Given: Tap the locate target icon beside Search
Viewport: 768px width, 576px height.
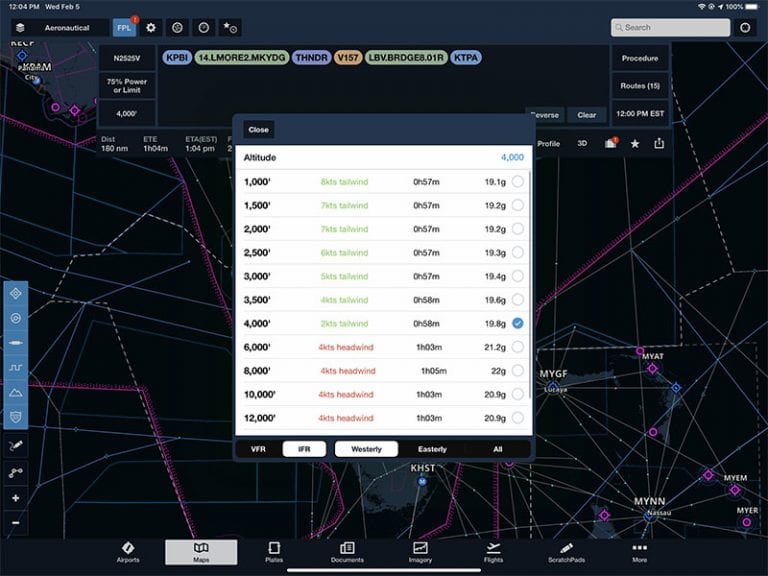Looking at the screenshot, I should (745, 27).
